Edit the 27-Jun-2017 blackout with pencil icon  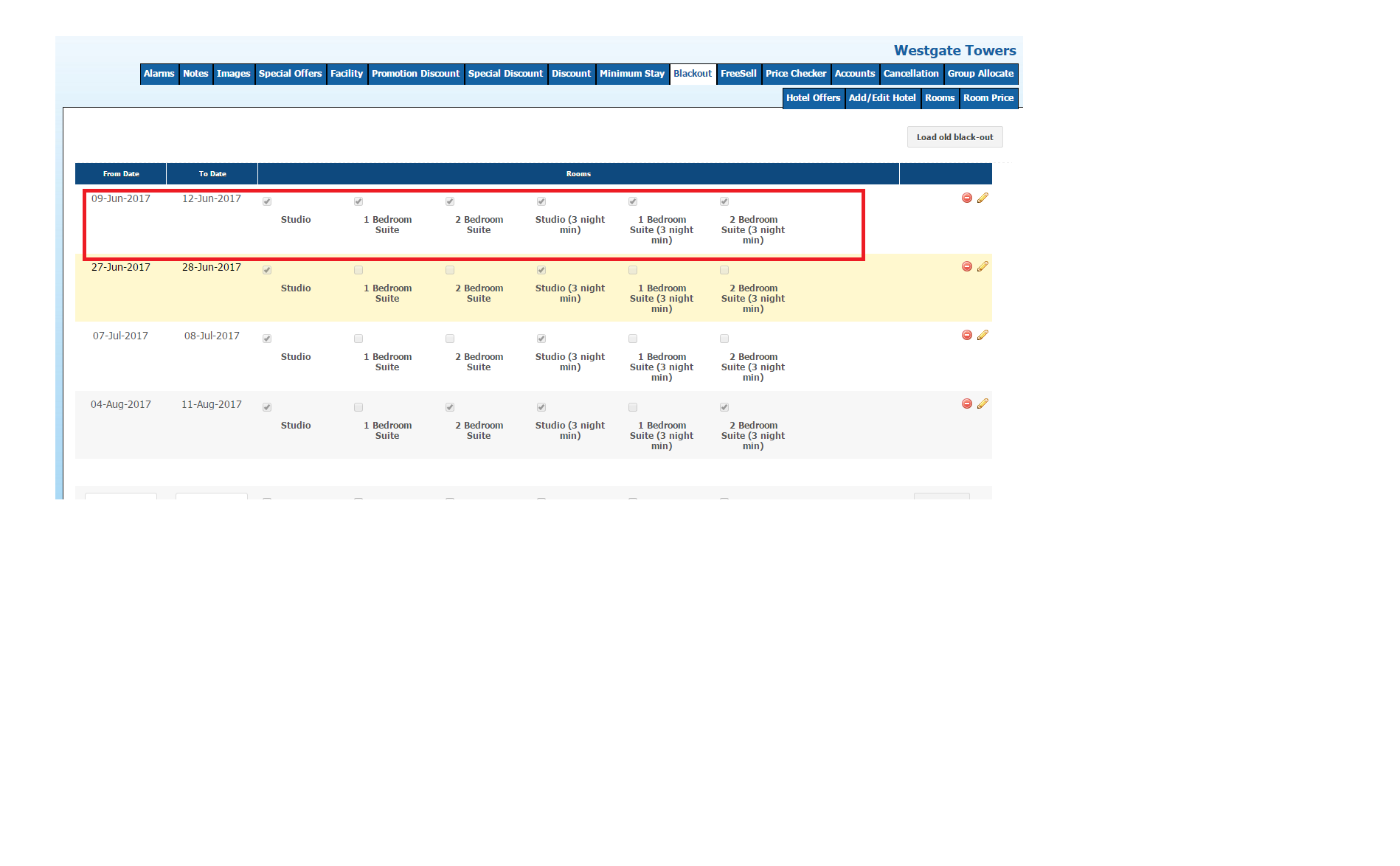point(983,266)
